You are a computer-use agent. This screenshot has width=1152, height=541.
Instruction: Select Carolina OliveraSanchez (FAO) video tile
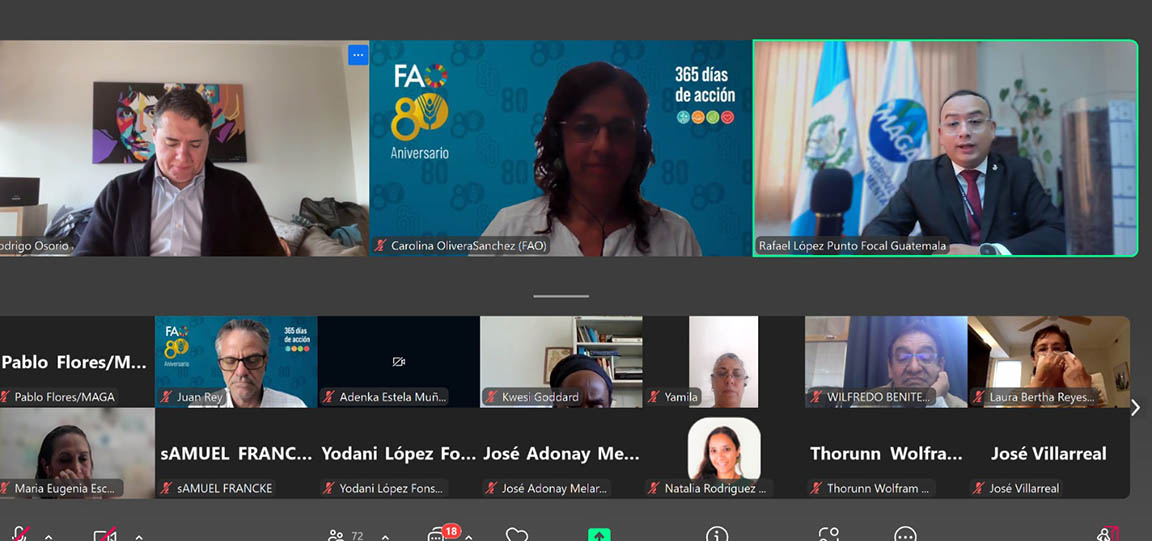click(x=561, y=148)
